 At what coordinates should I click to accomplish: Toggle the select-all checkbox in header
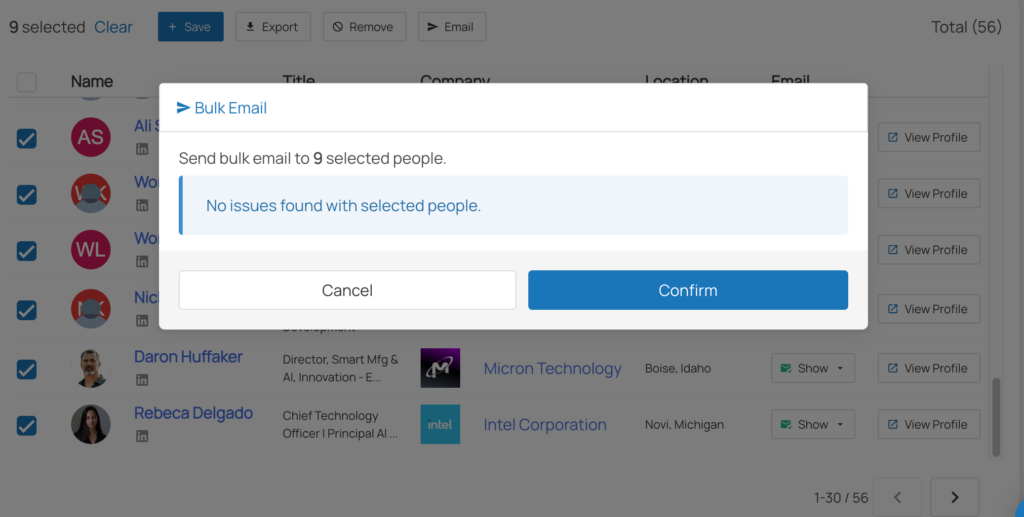tap(27, 82)
